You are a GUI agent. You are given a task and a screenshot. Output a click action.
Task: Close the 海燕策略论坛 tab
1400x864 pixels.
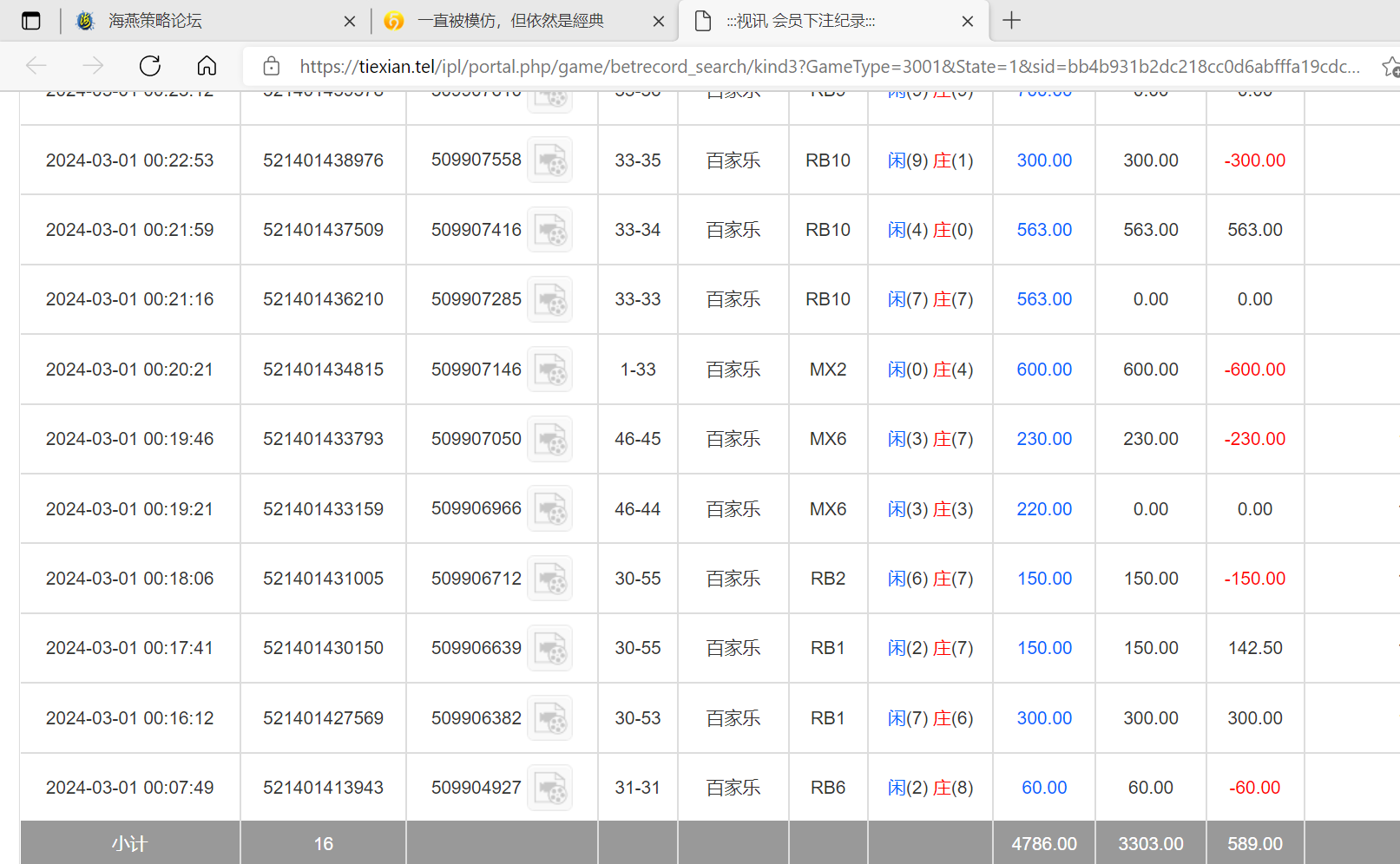(x=350, y=22)
